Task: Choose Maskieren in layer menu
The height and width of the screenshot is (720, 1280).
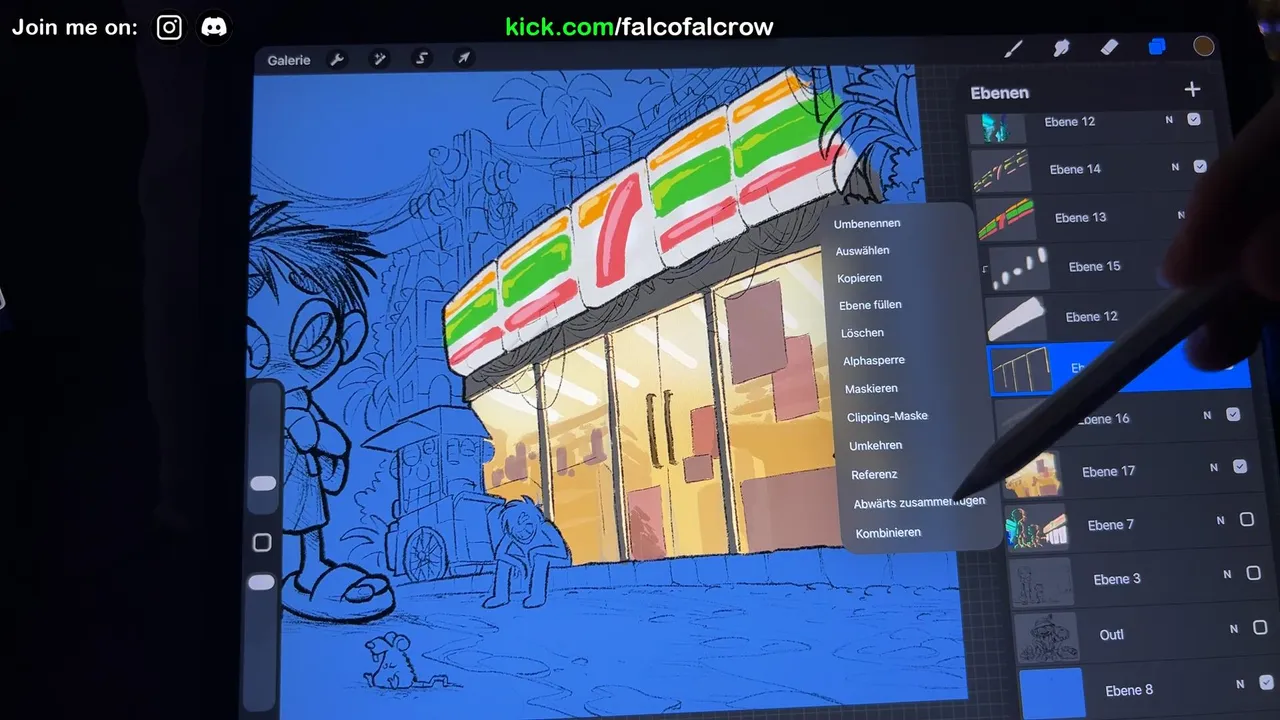Action: point(871,389)
